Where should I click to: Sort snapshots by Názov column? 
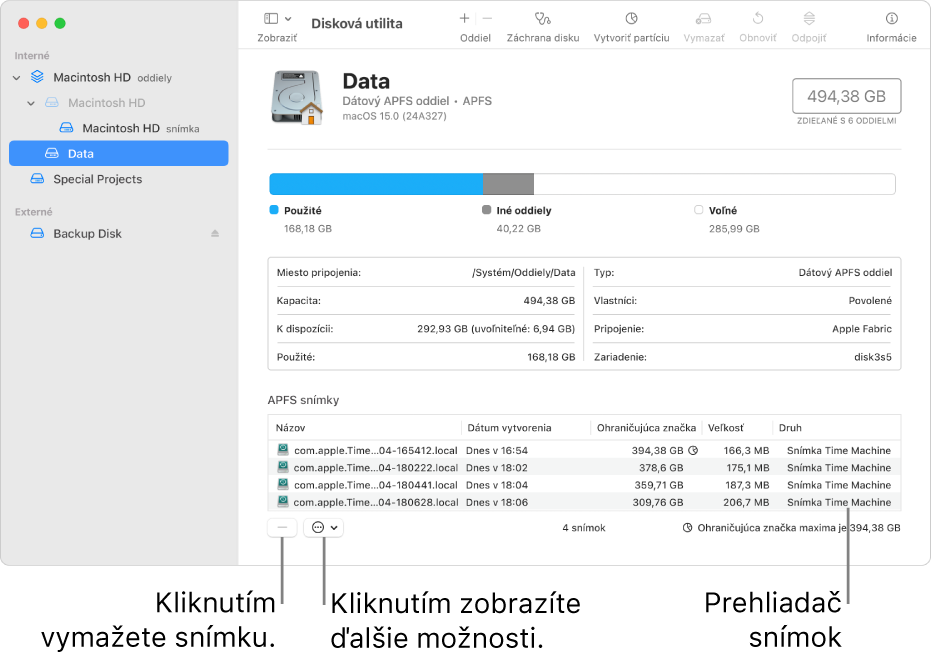[x=365, y=427]
